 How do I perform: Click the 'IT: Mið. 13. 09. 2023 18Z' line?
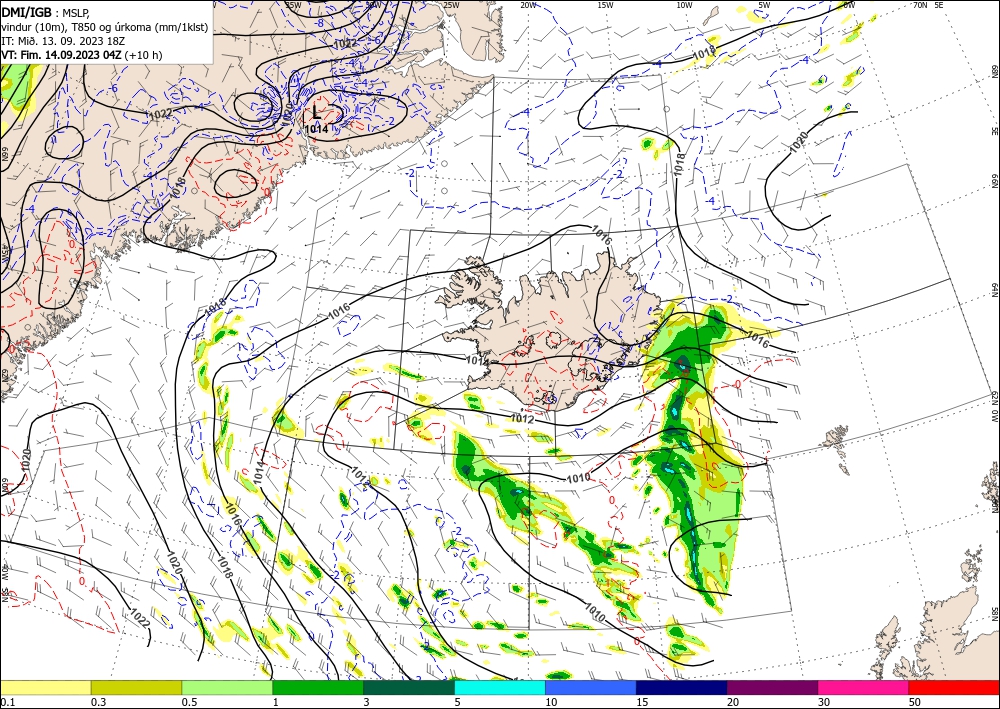pos(63,41)
